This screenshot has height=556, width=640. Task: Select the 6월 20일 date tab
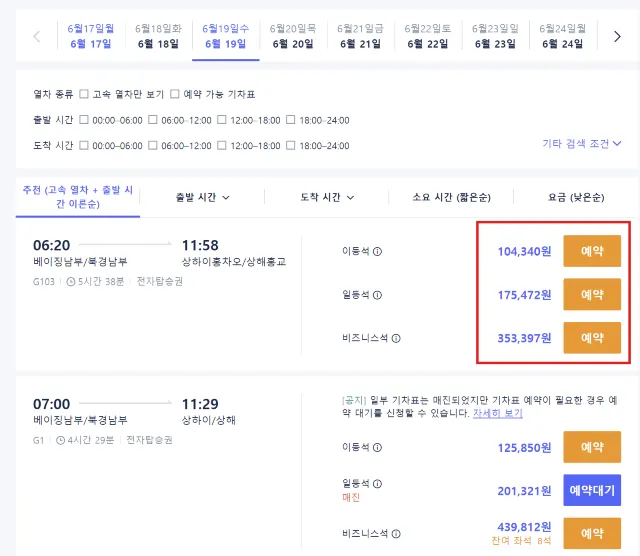(x=293, y=36)
